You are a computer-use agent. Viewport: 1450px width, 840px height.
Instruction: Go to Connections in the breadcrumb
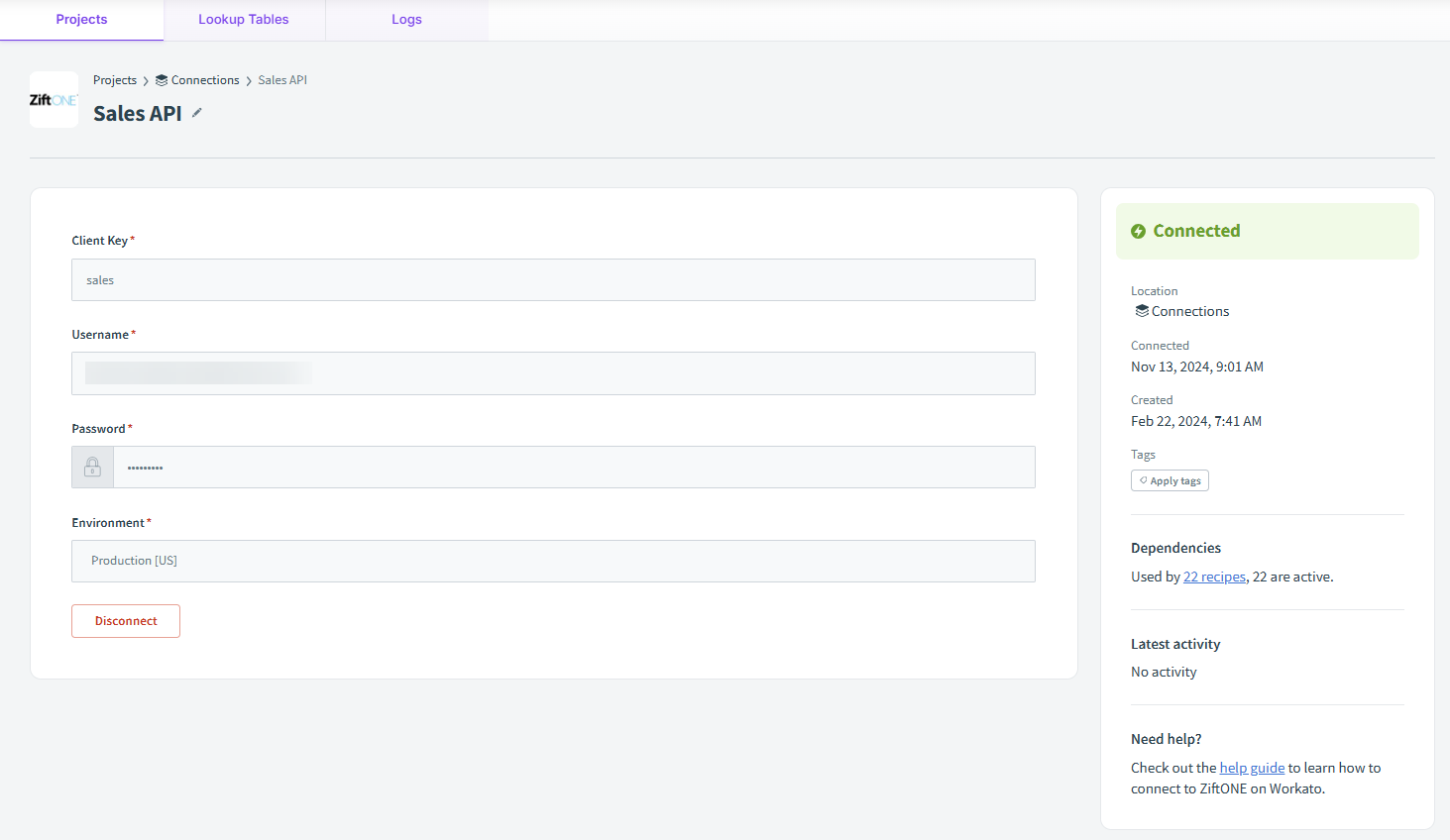click(205, 80)
